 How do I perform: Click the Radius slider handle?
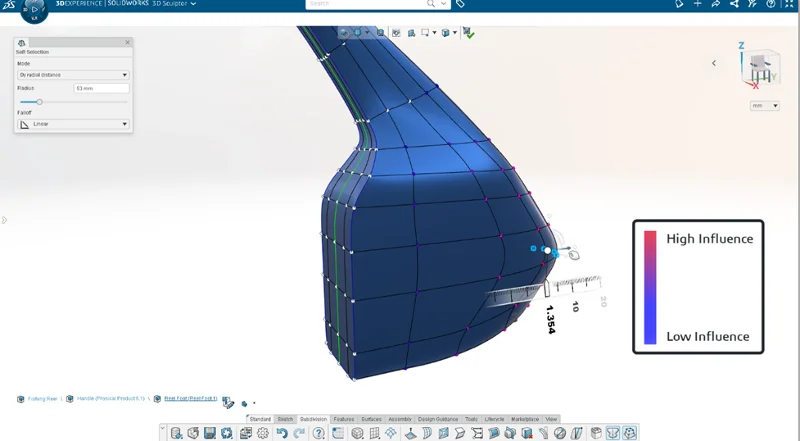(x=39, y=102)
